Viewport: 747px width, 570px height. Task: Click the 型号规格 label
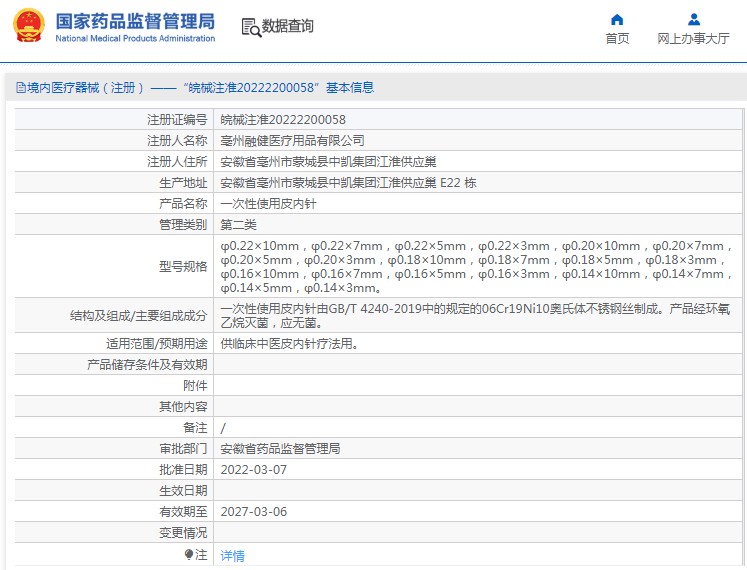pyautogui.click(x=183, y=266)
